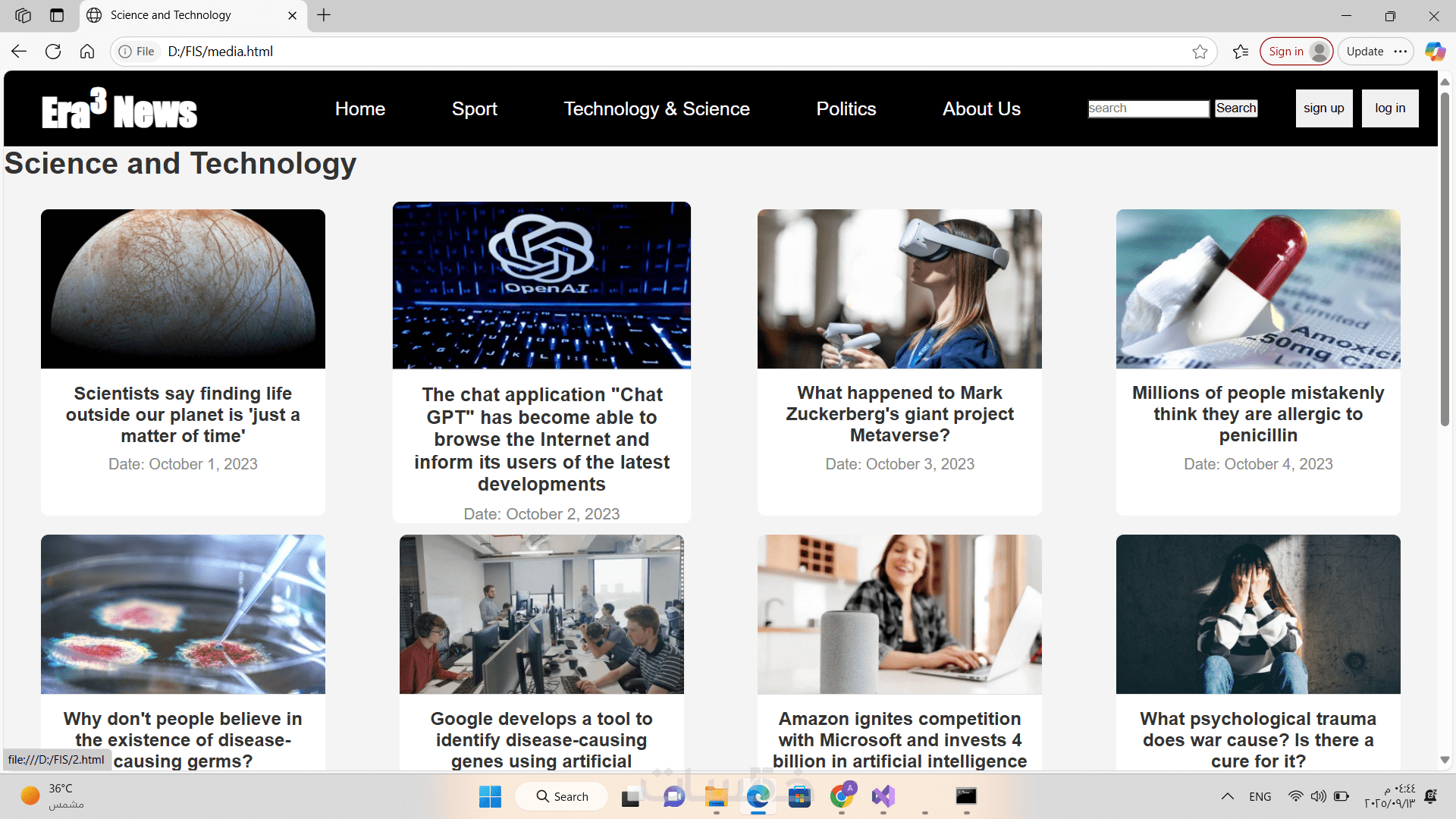Open the favorites list icon

(x=1241, y=52)
